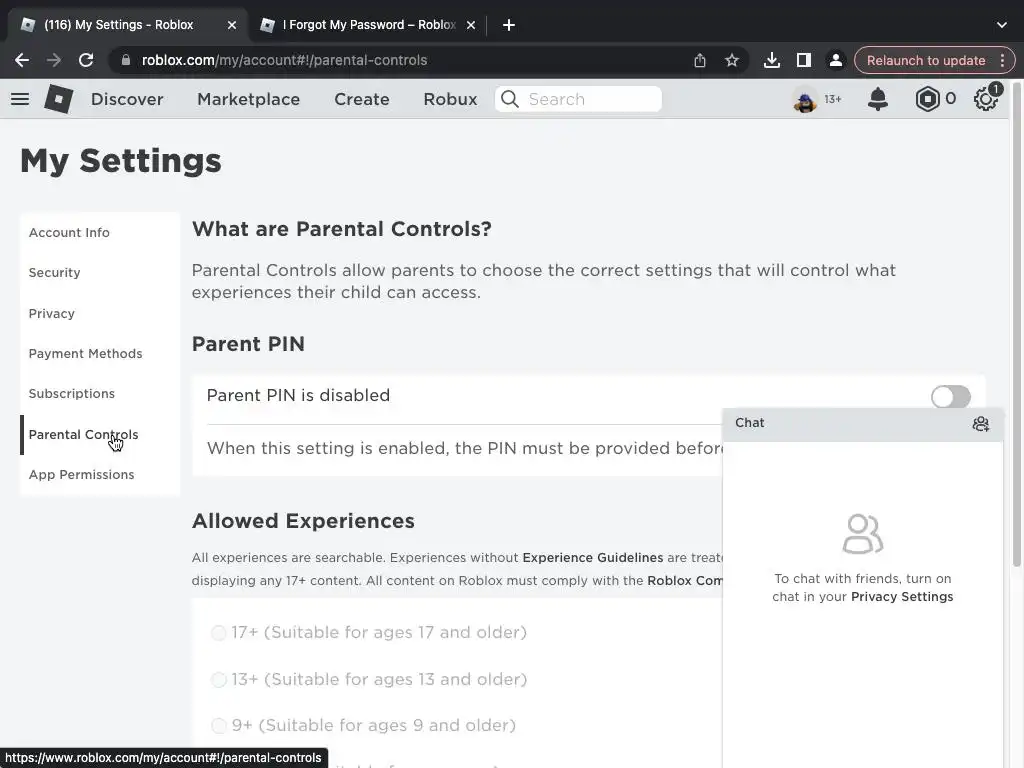Switch to the I Forgot My Password tab
This screenshot has width=1024, height=768.
[x=367, y=25]
